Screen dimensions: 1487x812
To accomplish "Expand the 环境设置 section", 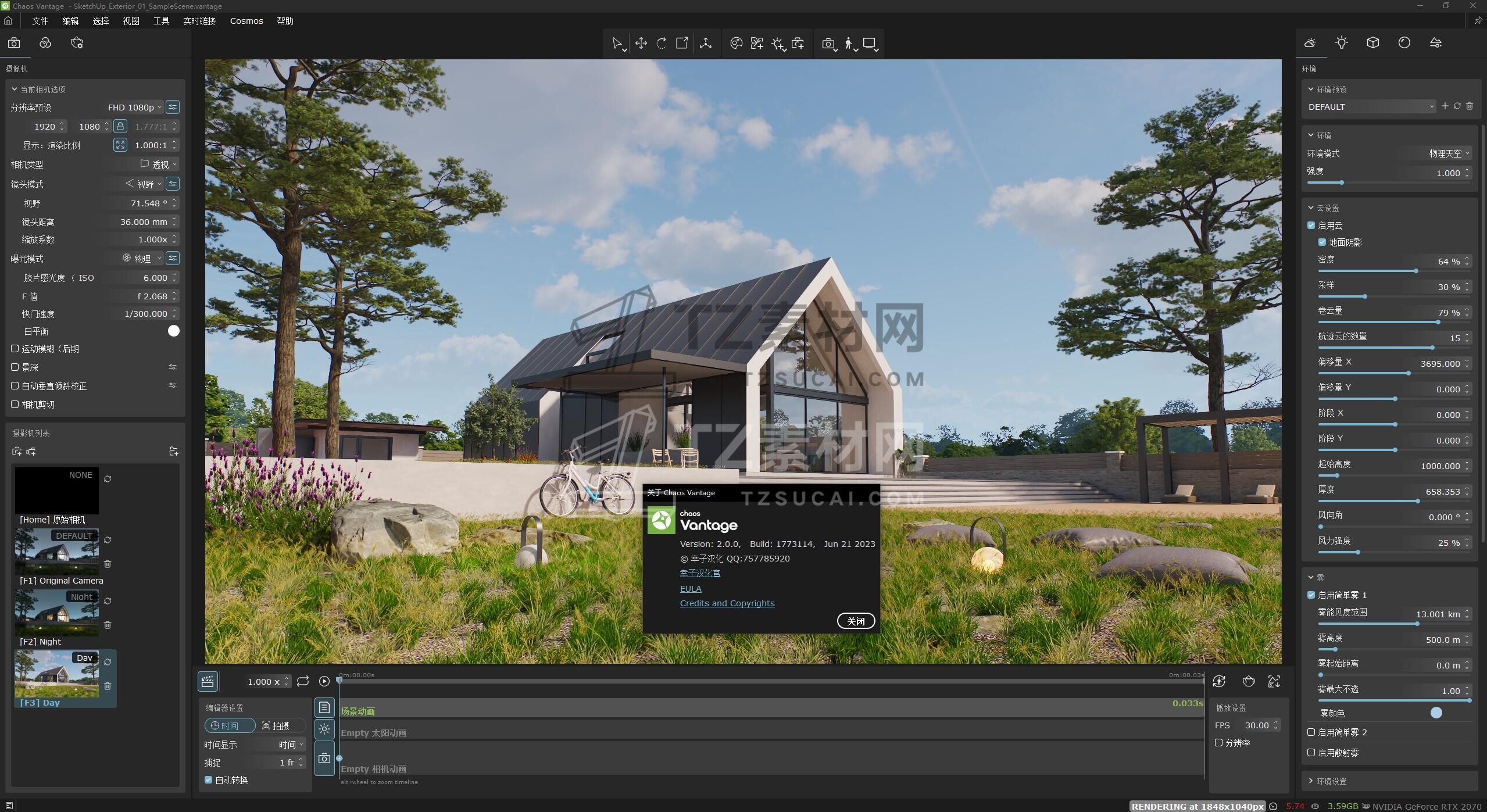I will point(1331,781).
